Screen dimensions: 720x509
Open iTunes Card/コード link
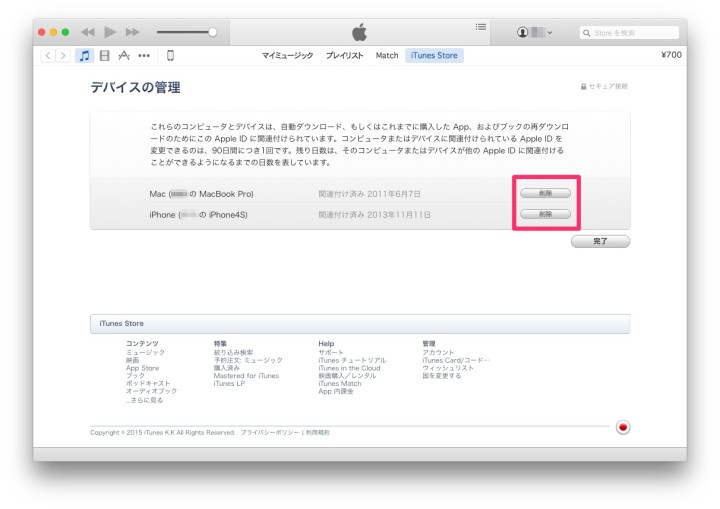point(456,360)
